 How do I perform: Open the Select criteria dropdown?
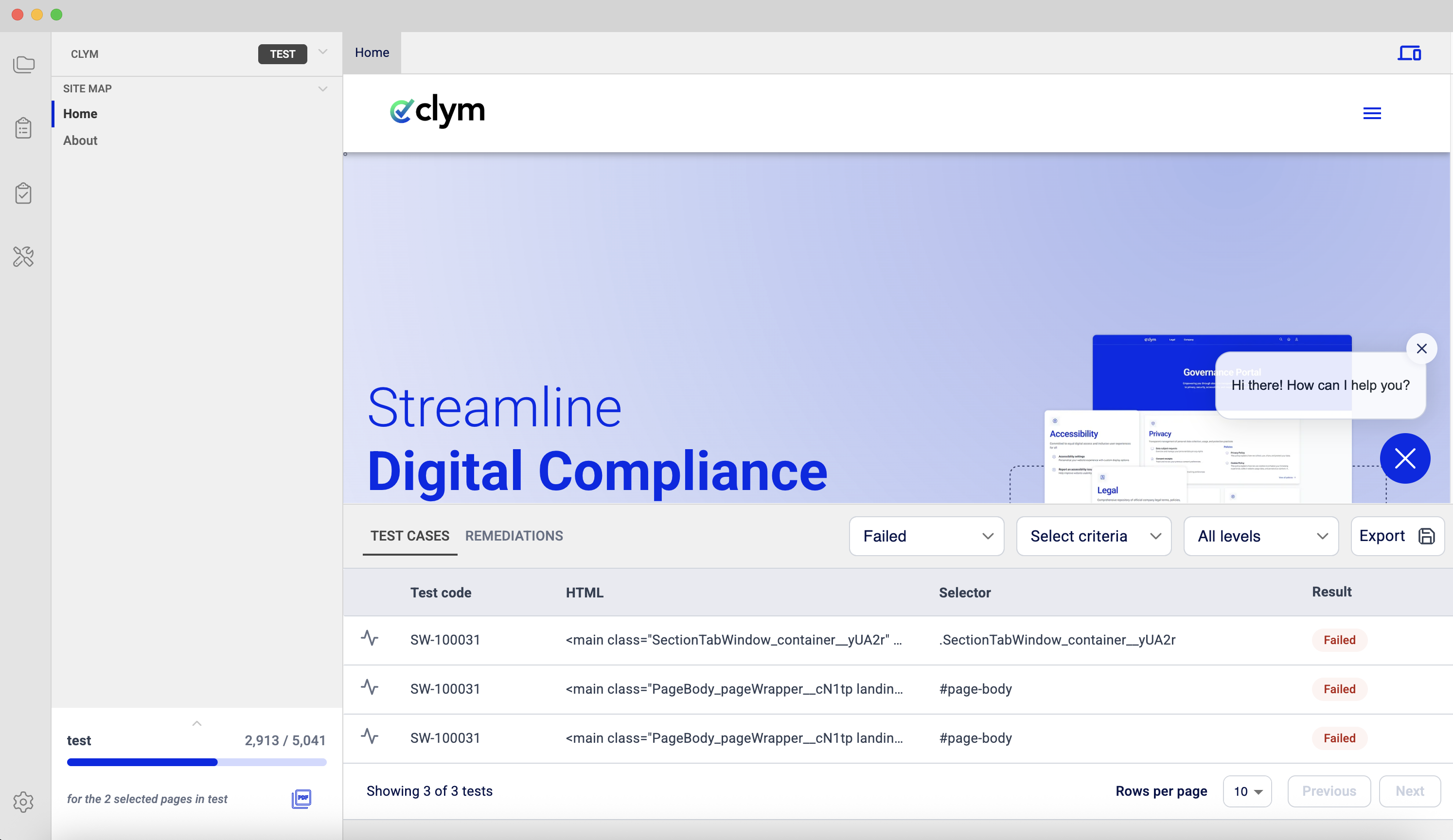click(x=1093, y=536)
